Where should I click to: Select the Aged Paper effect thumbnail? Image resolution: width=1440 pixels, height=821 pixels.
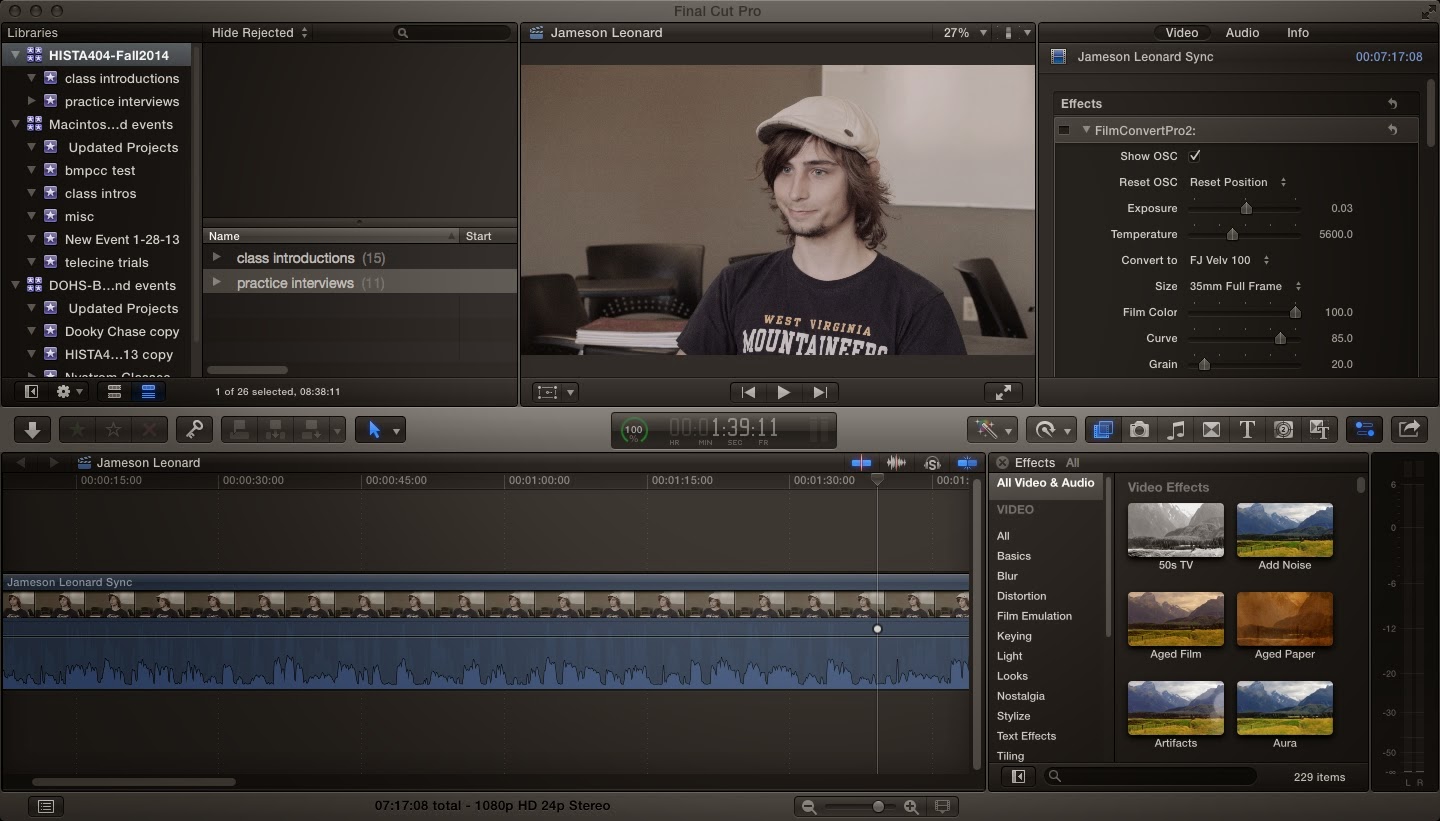pos(1285,619)
